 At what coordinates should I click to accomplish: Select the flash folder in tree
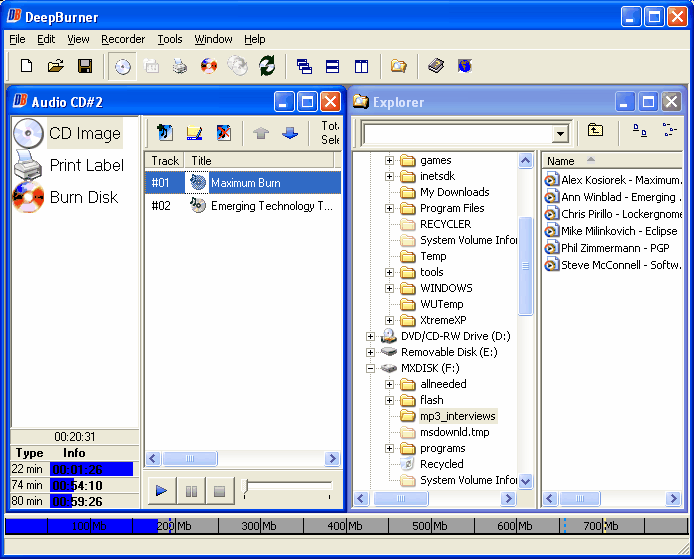432,400
